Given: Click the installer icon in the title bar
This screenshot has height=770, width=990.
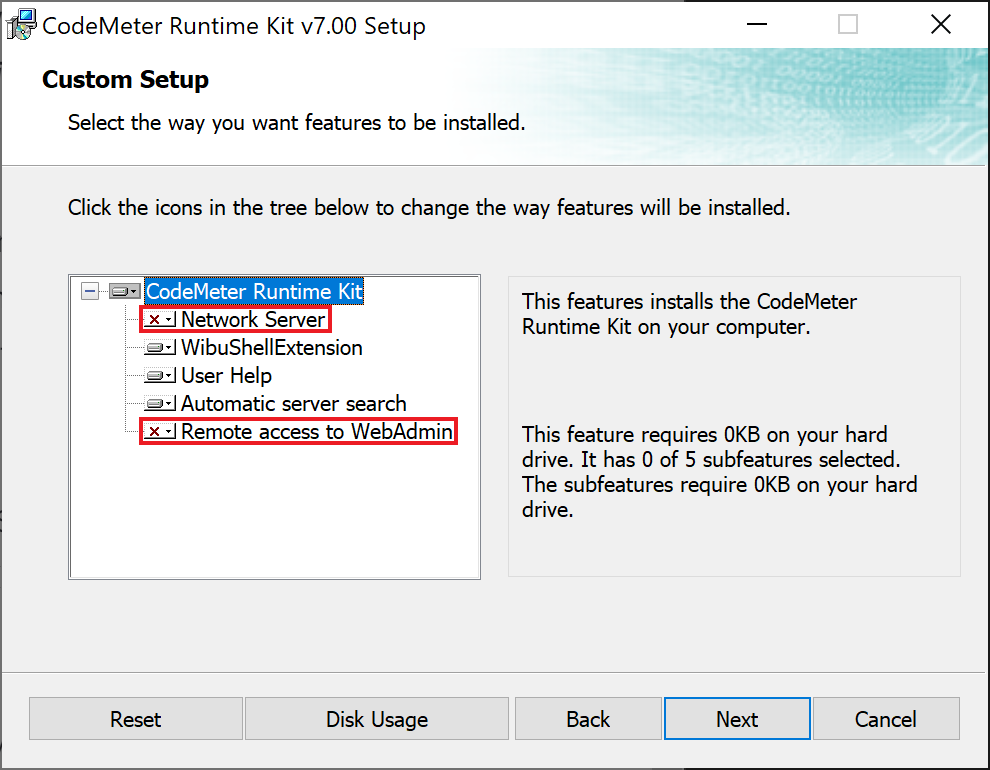Looking at the screenshot, I should (21, 25).
